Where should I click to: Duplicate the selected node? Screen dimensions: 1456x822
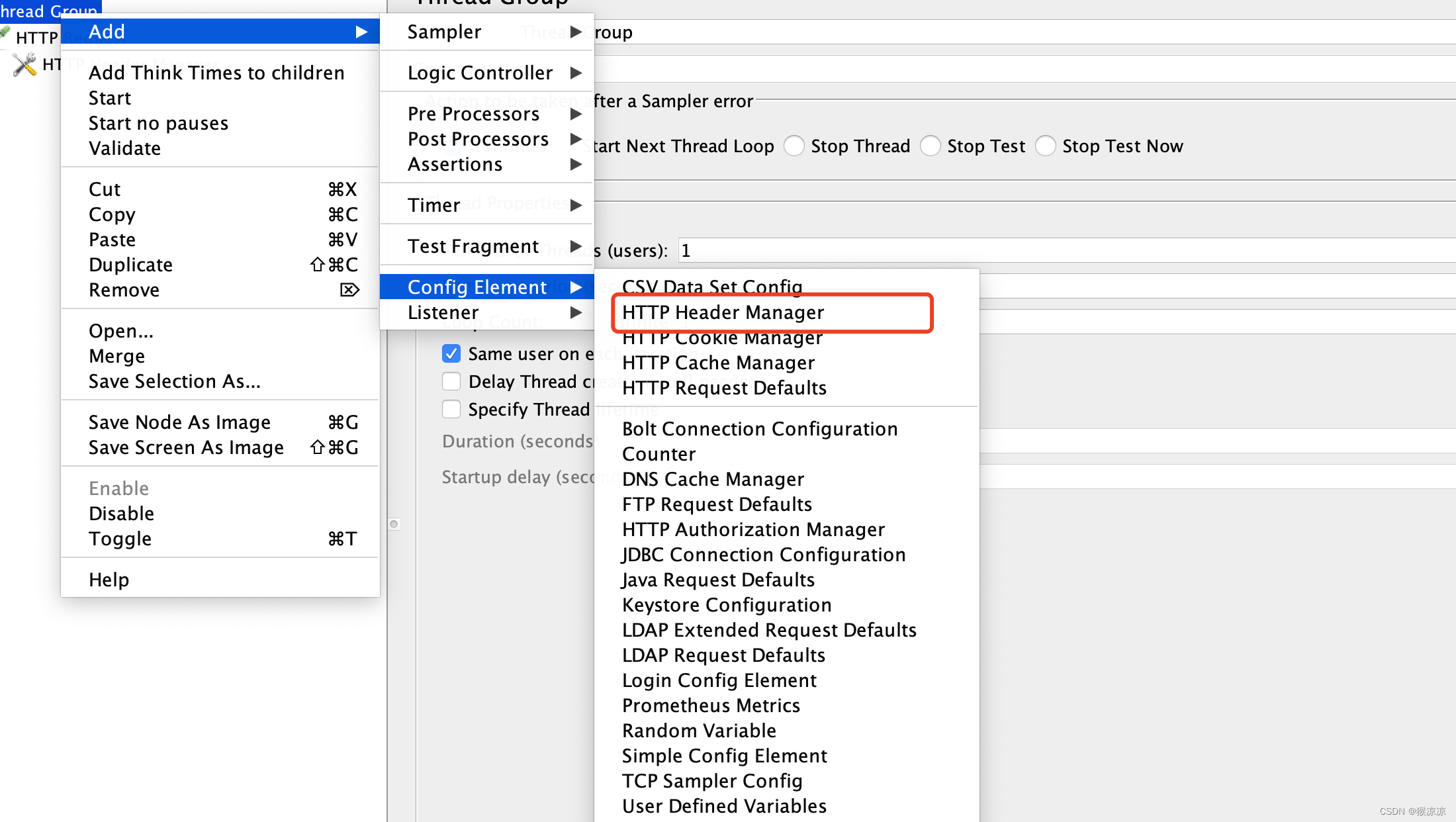pyautogui.click(x=220, y=265)
